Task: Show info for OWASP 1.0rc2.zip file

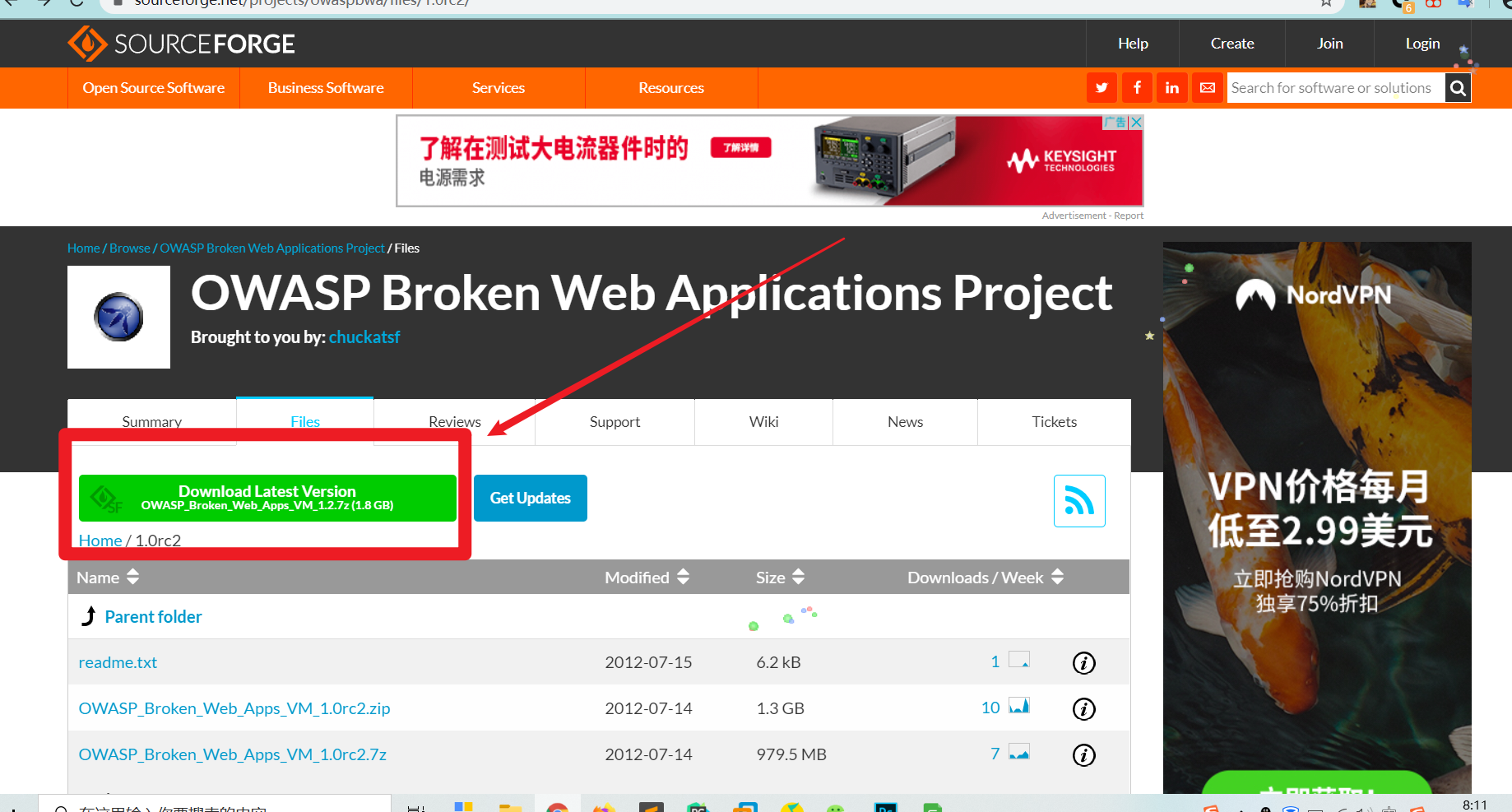Action: [1084, 709]
